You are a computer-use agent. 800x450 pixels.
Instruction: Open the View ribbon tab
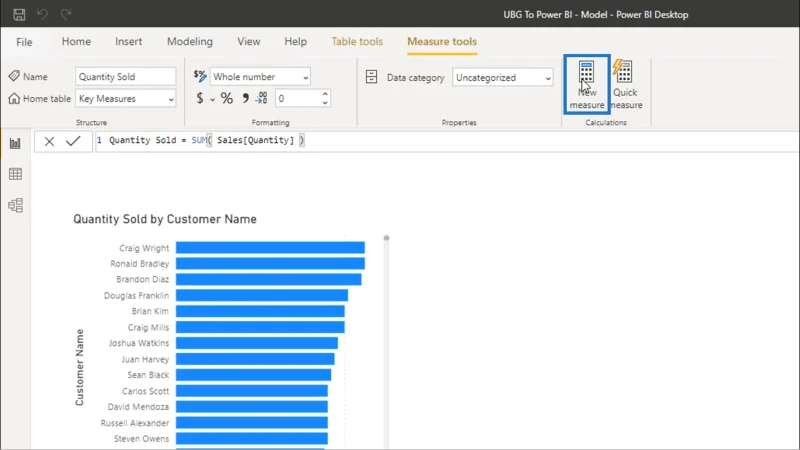pos(248,41)
